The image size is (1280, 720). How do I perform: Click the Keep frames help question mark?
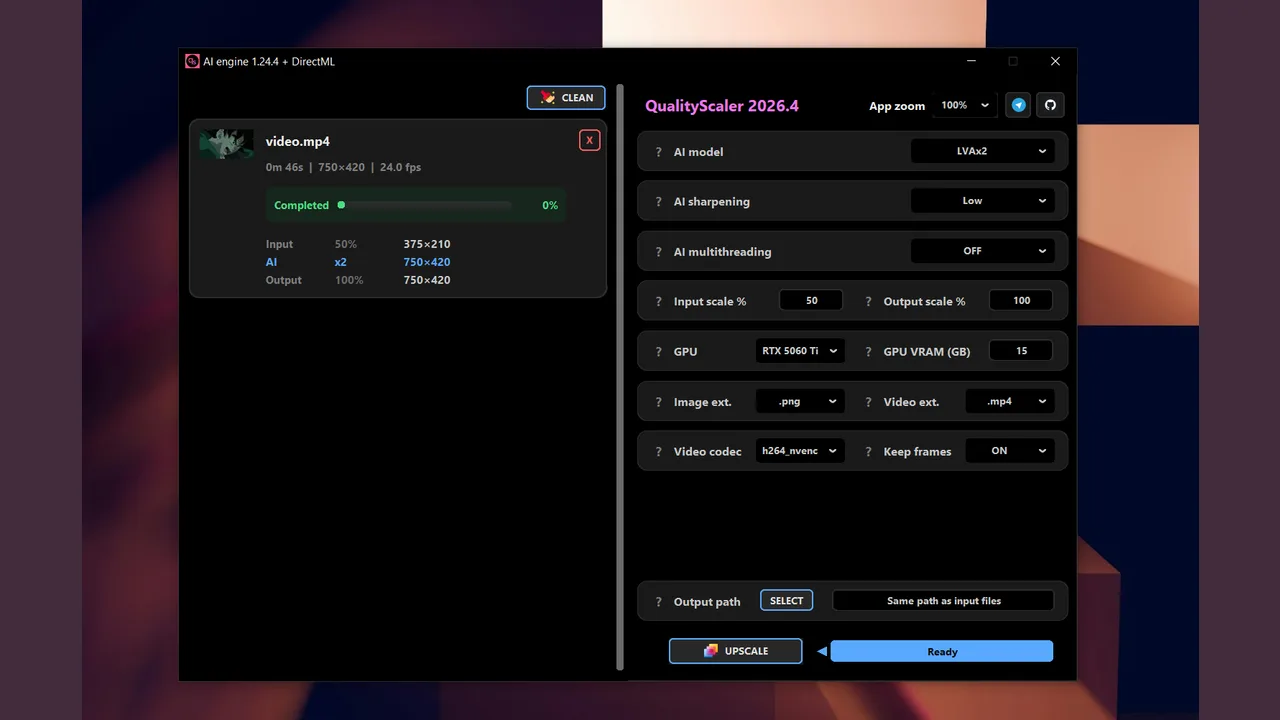click(x=868, y=452)
